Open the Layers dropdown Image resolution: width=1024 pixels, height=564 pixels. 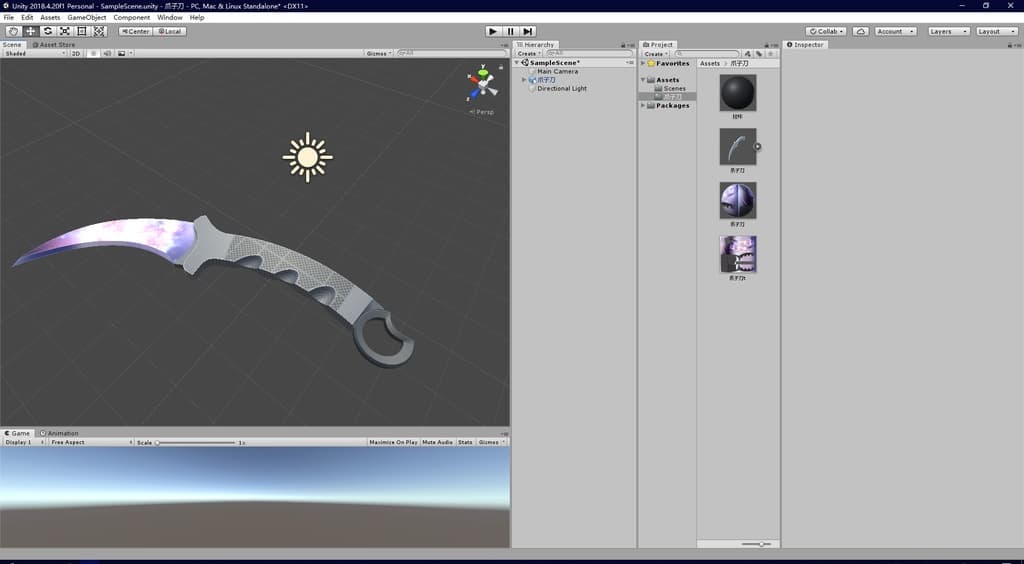948,31
